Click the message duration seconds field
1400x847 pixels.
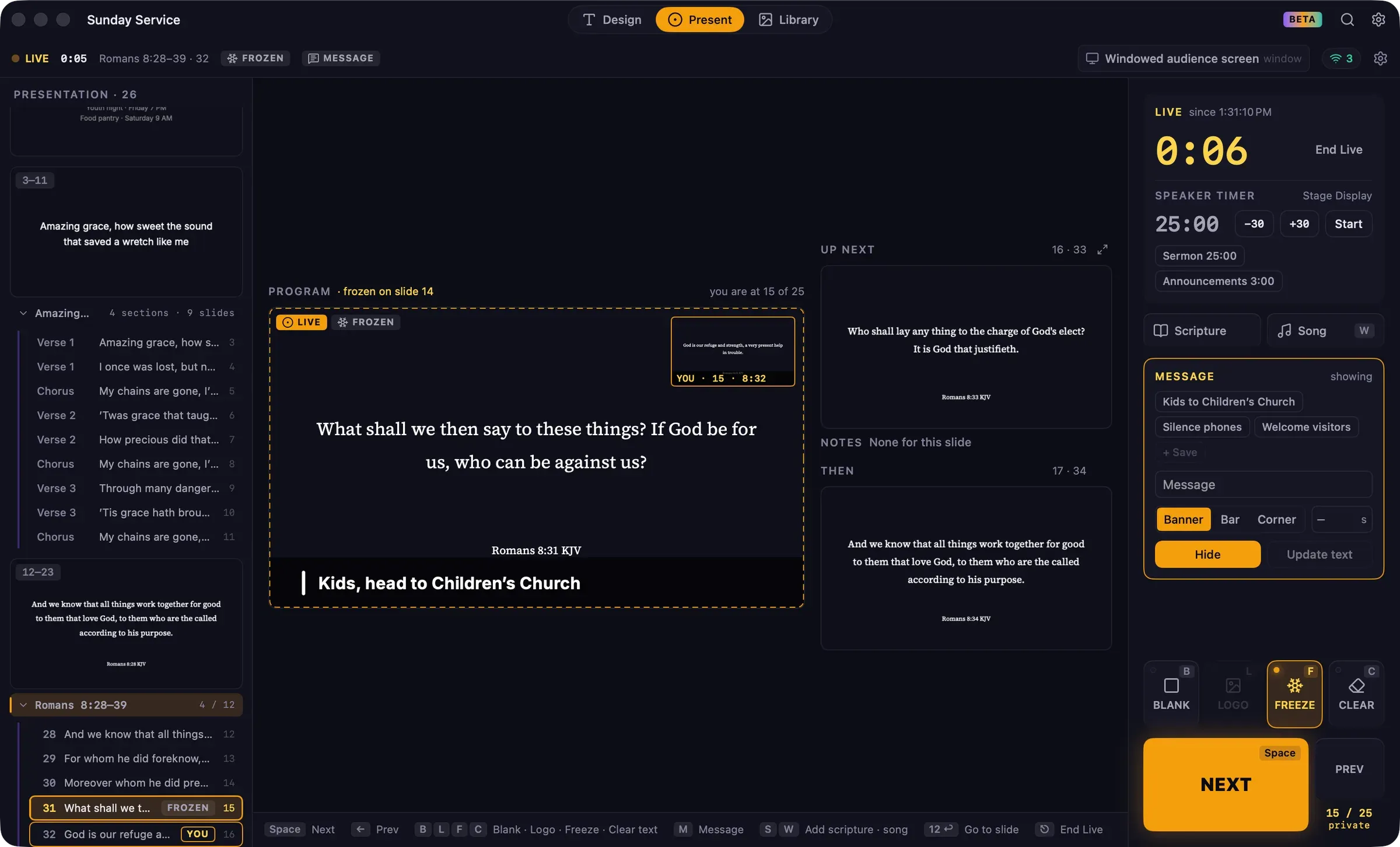pyautogui.click(x=1342, y=520)
